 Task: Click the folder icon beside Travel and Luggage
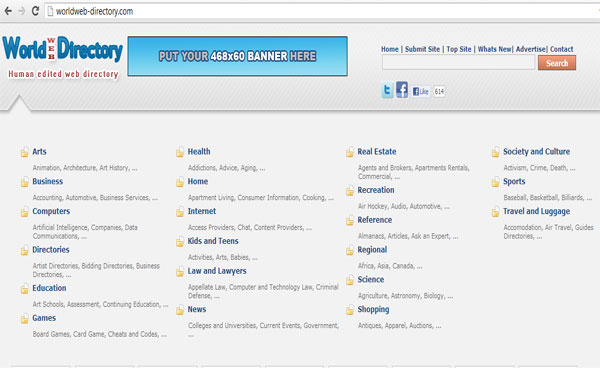(x=496, y=212)
